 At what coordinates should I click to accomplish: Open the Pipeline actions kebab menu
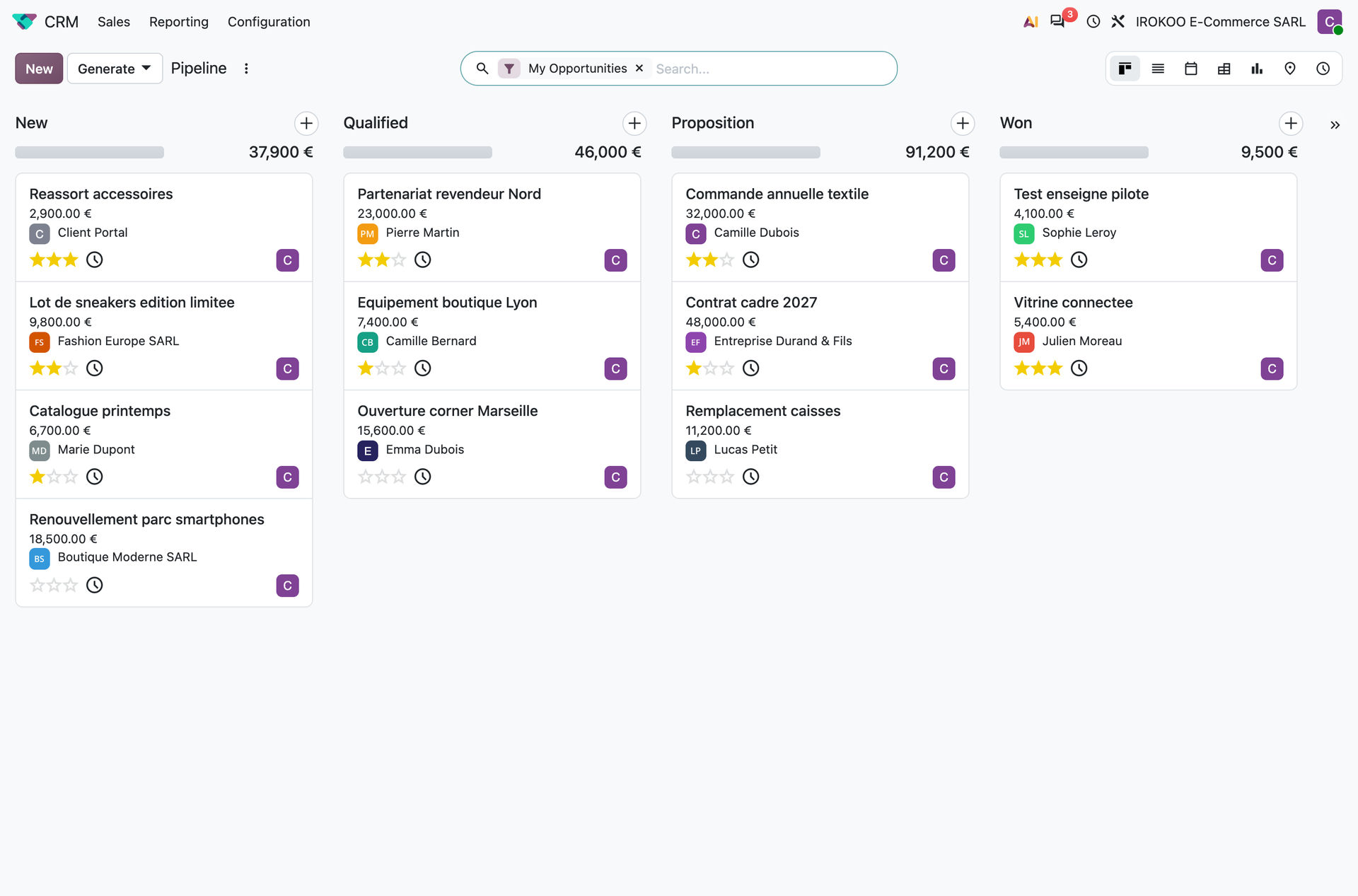(246, 69)
